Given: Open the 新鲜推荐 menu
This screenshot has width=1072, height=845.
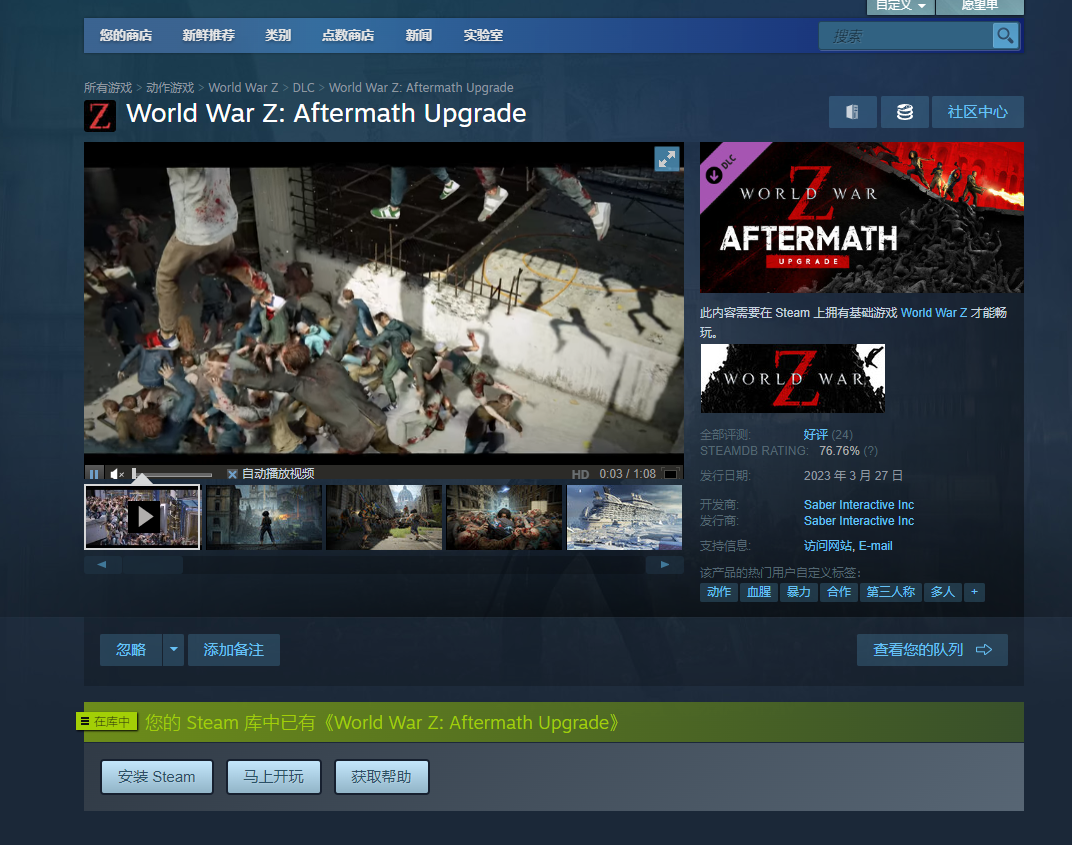Looking at the screenshot, I should pos(208,35).
